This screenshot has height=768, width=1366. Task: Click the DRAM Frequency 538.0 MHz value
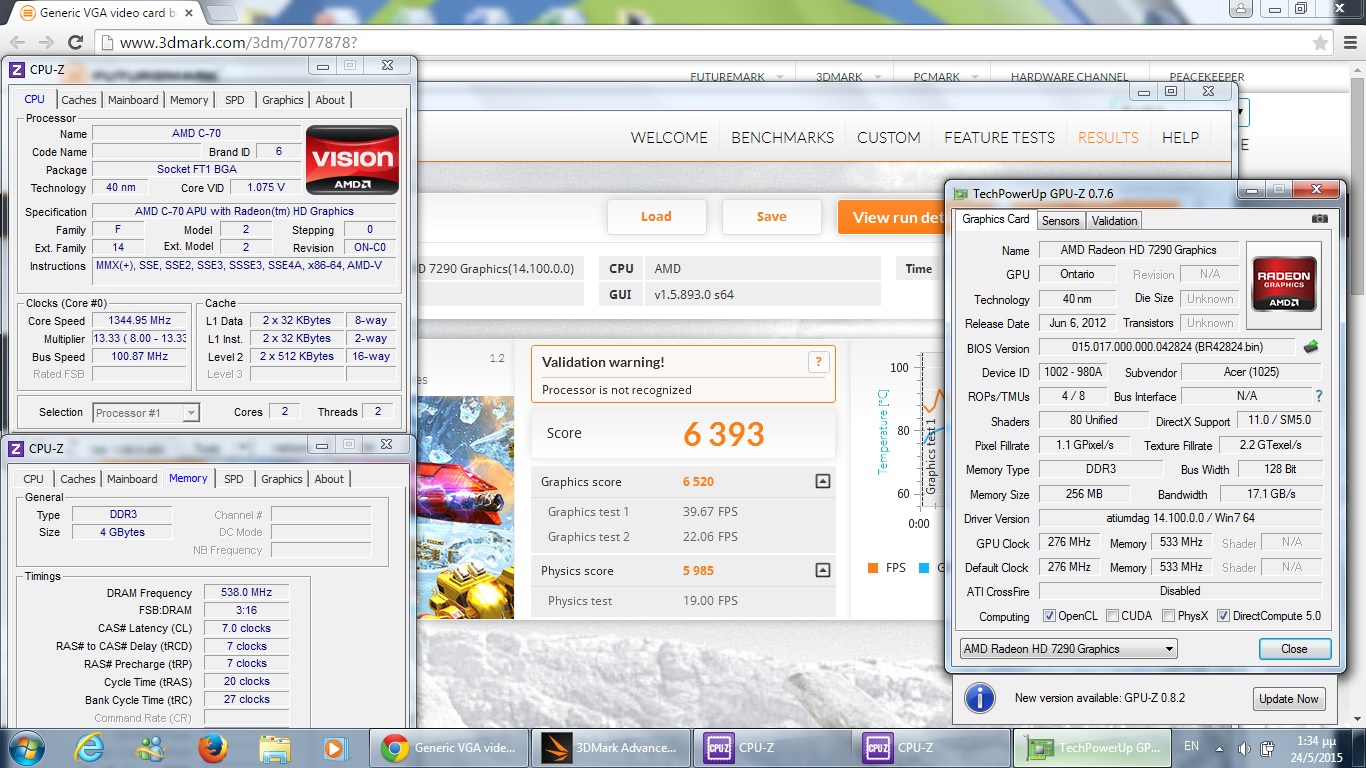pos(246,593)
